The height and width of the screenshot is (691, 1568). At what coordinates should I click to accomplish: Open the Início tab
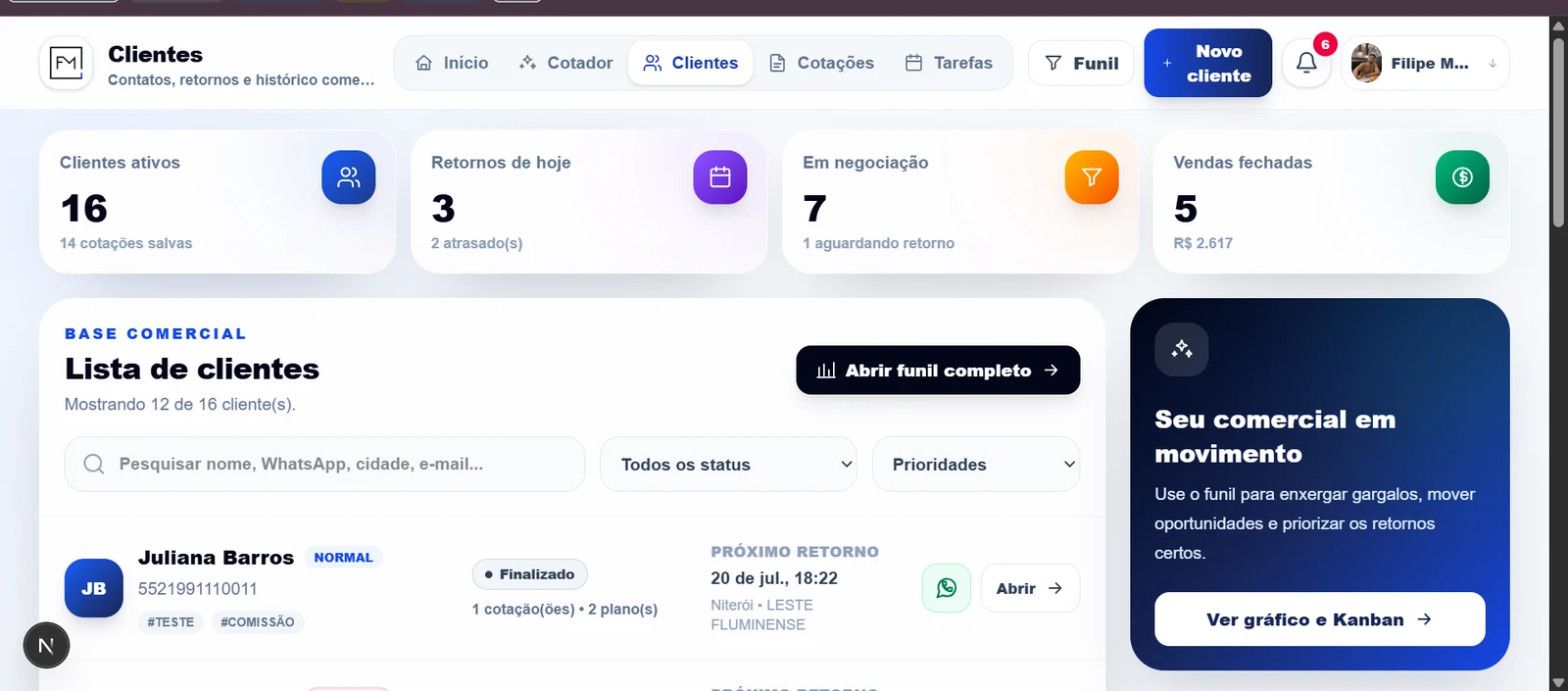pyautogui.click(x=452, y=63)
